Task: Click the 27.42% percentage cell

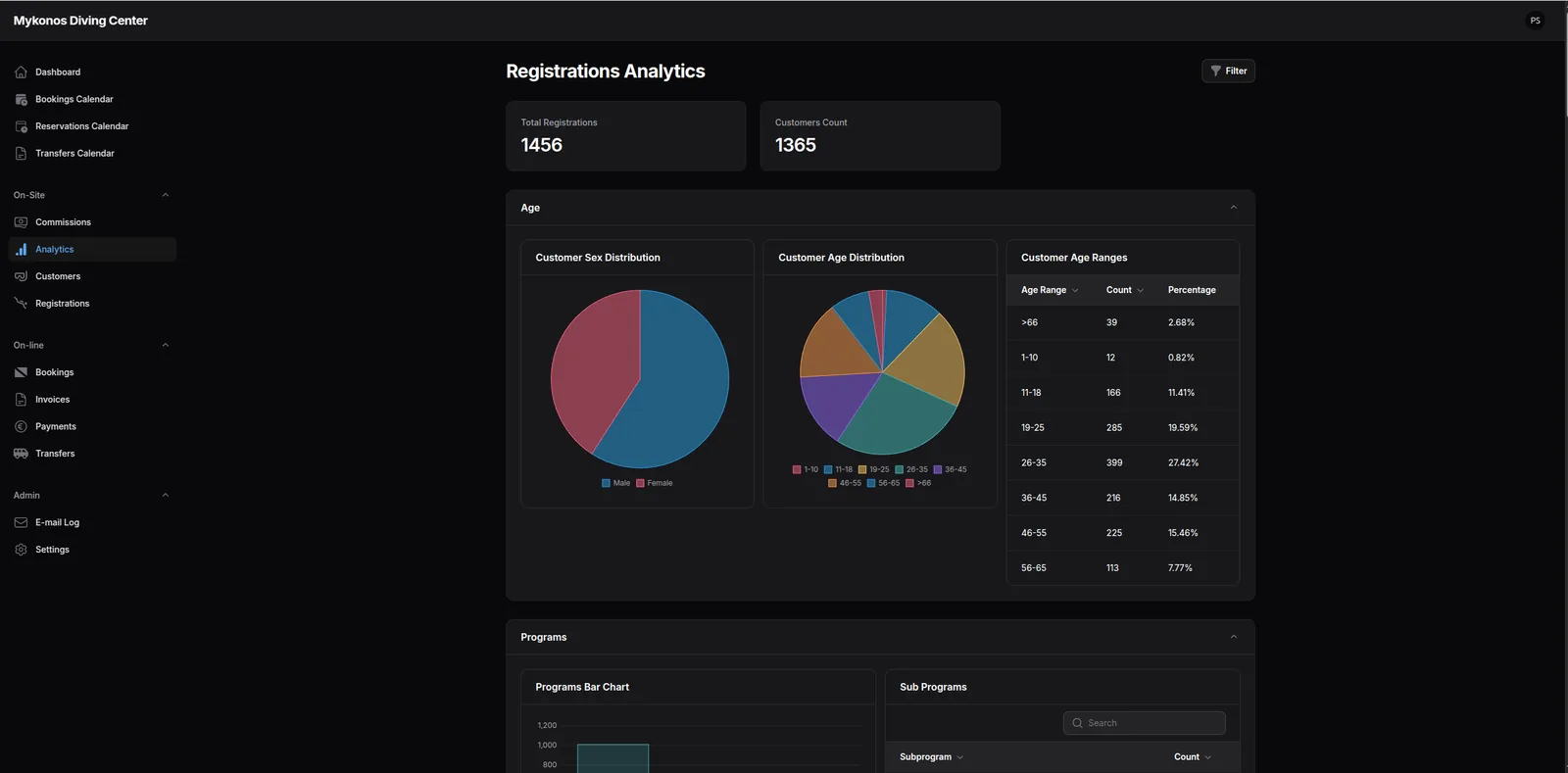Action: point(1183,462)
